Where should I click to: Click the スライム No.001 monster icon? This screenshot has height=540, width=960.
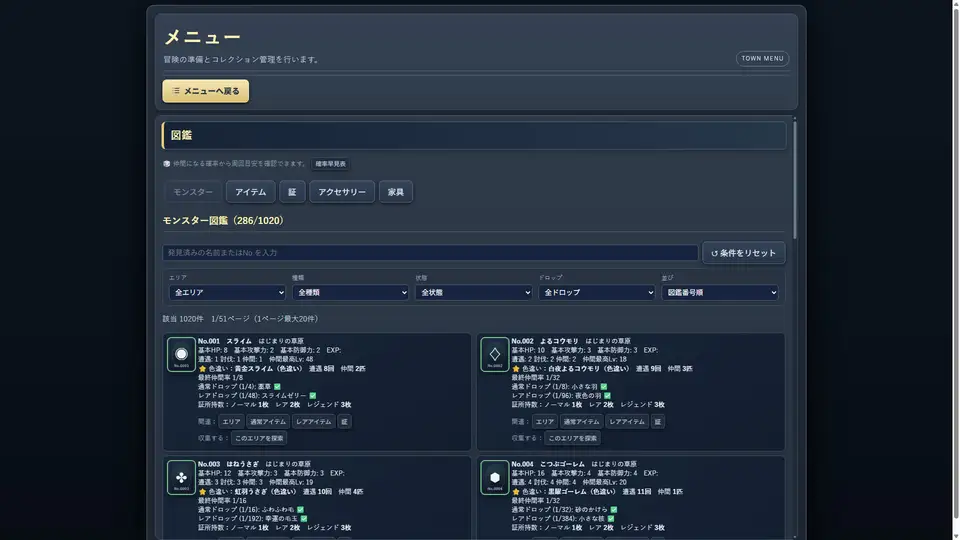point(181,354)
